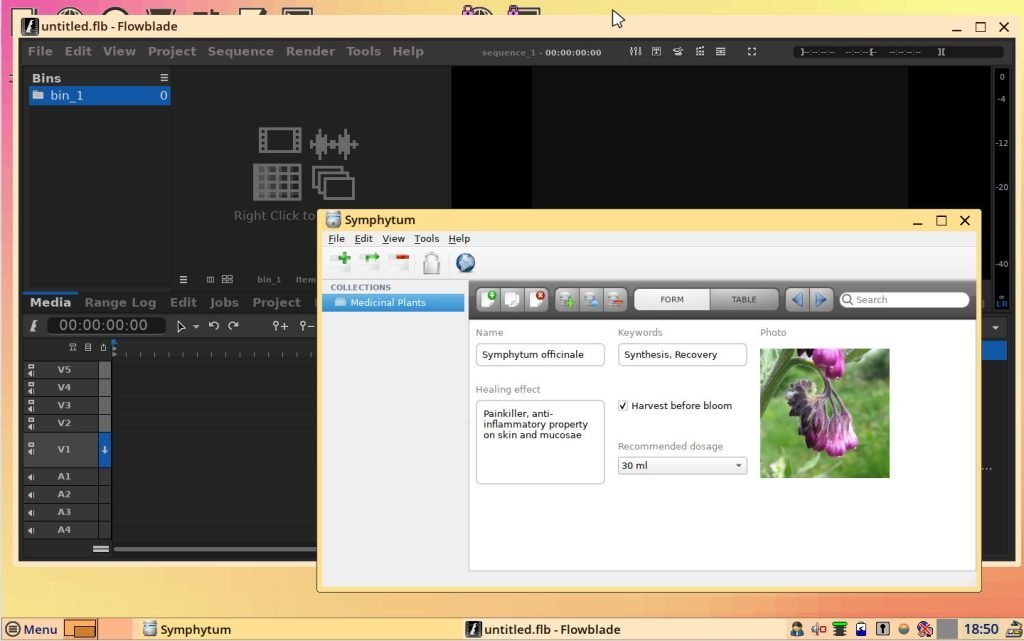Viewport: 1024px width, 641px height.
Task: Duplicate the current record in Symphytum
Action: pyautogui.click(x=512, y=300)
